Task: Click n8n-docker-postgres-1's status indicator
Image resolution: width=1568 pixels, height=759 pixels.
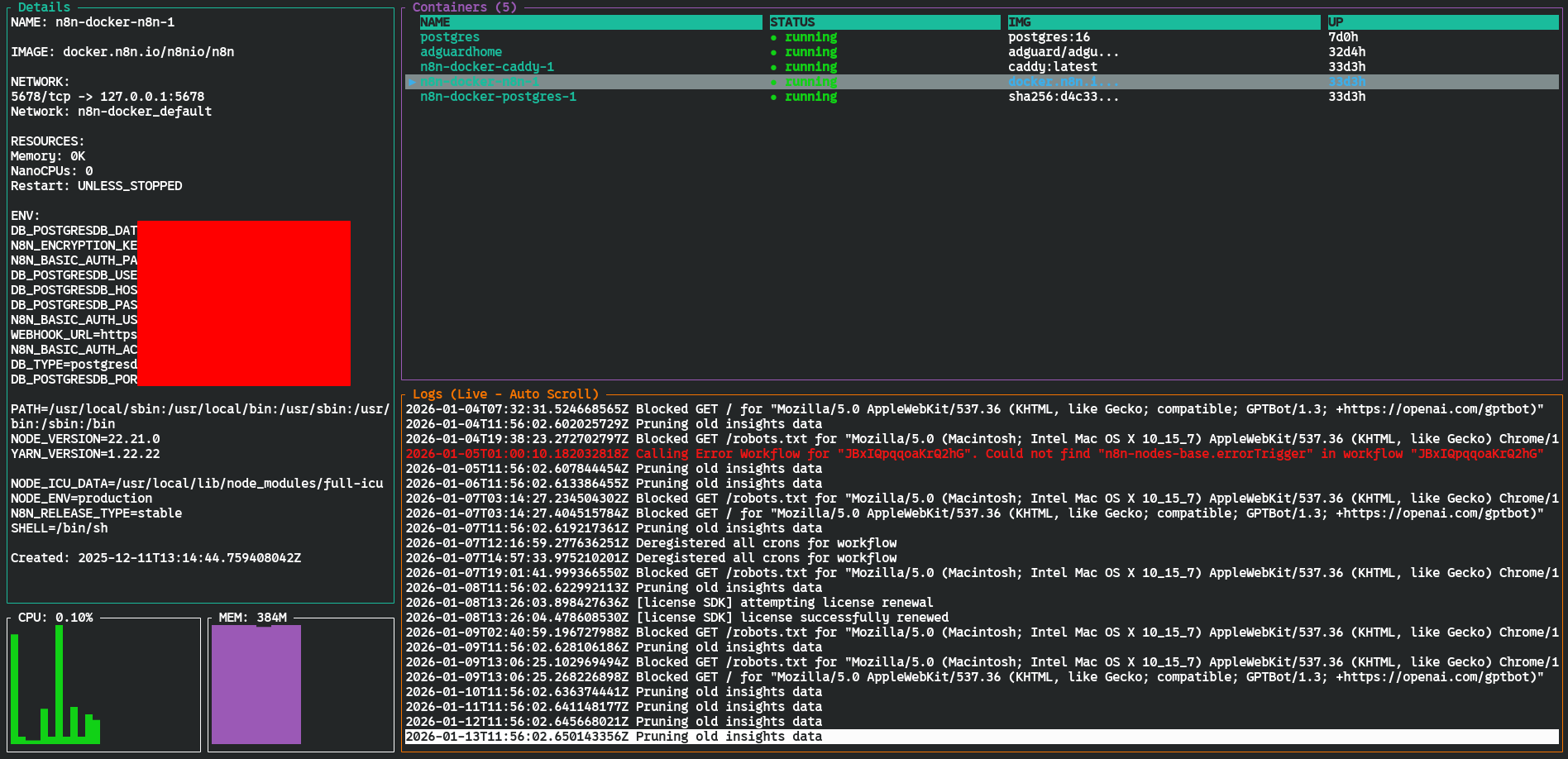Action: [772, 97]
